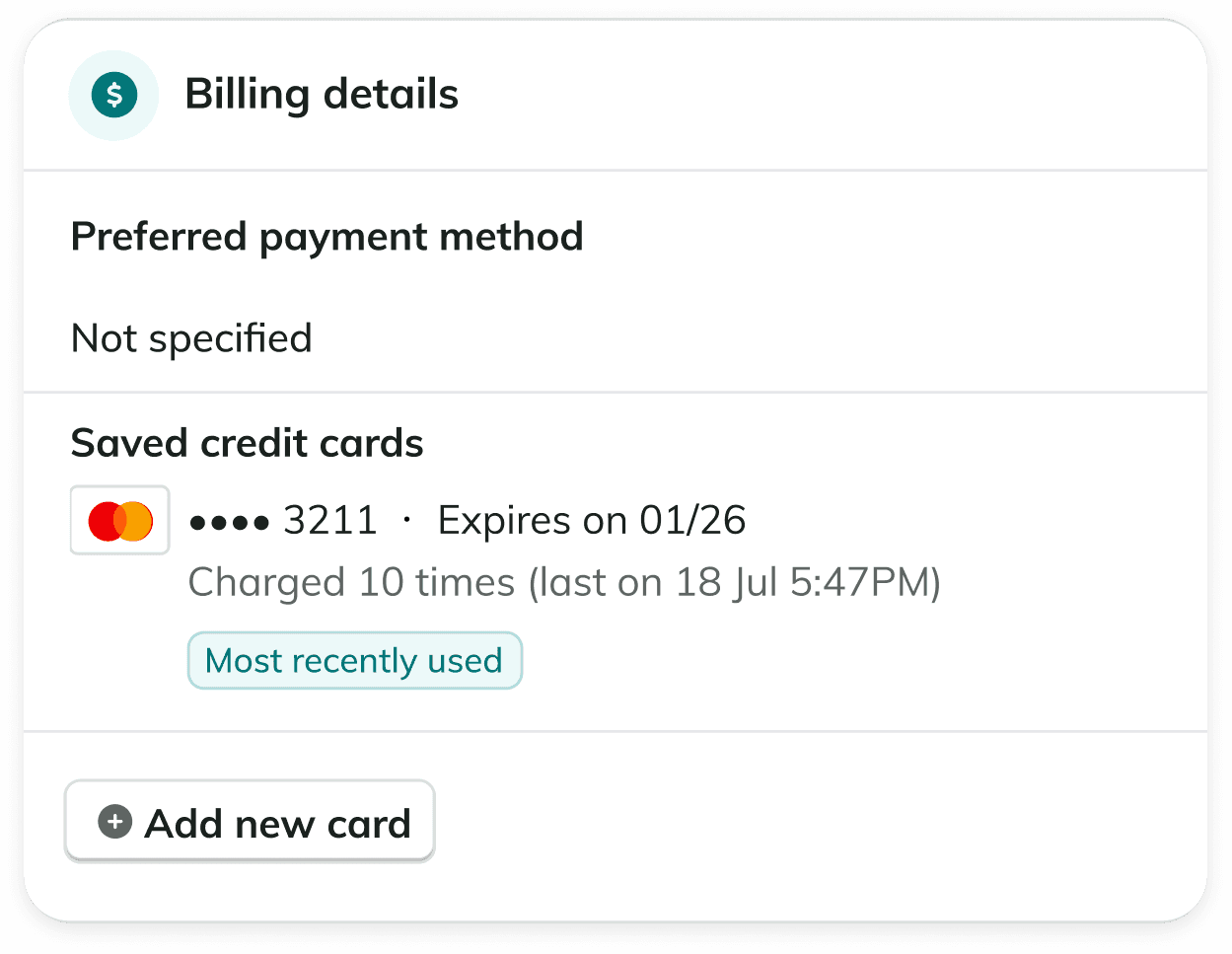Screen dimensions: 1232x954
Task: Click the Saved credit cards heading
Action: [248, 443]
